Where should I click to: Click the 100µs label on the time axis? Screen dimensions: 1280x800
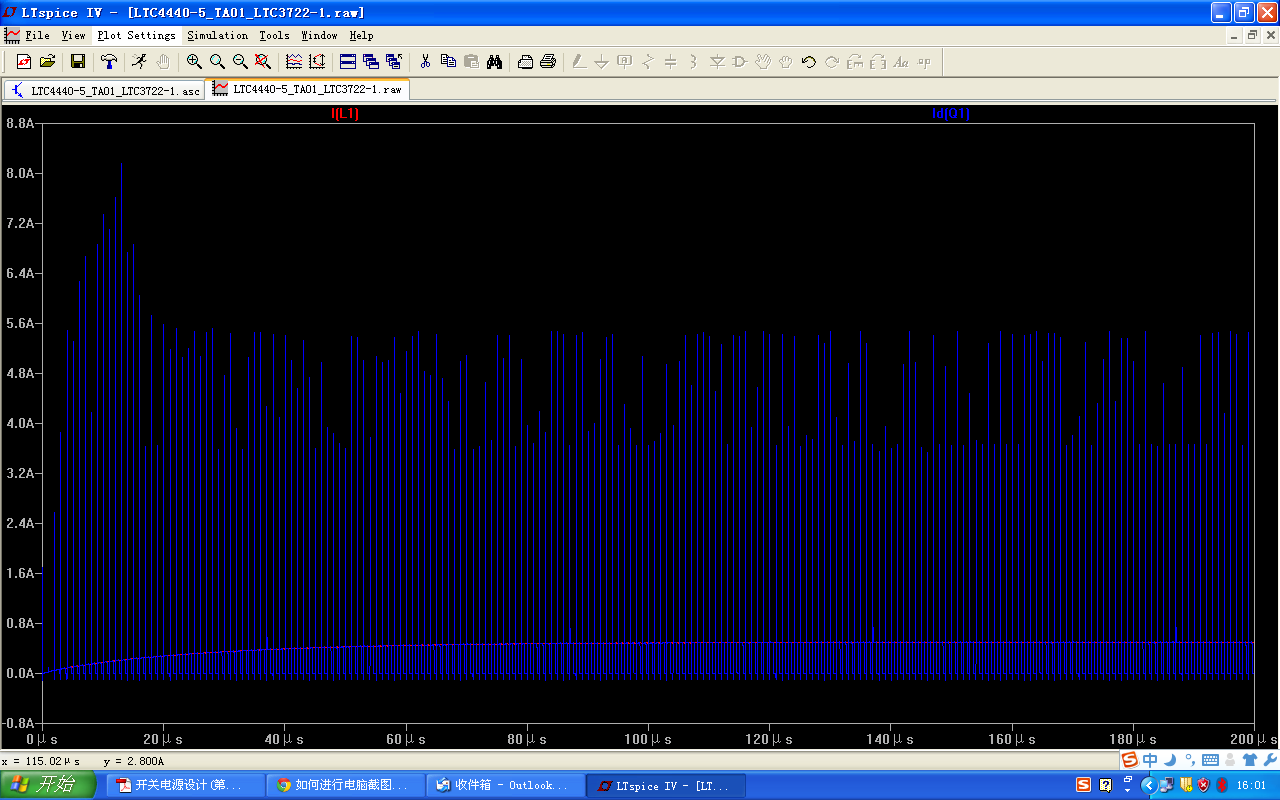649,739
